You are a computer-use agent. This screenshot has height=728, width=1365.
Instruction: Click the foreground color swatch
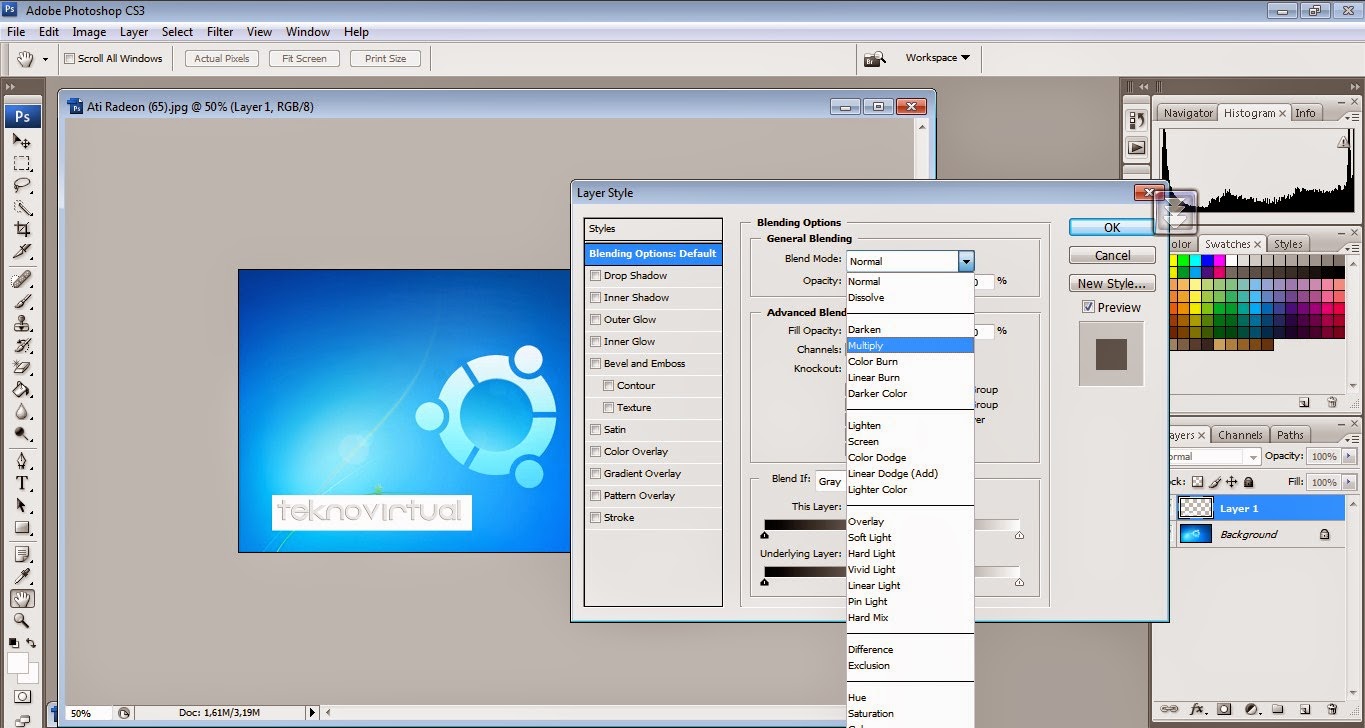coord(17,662)
